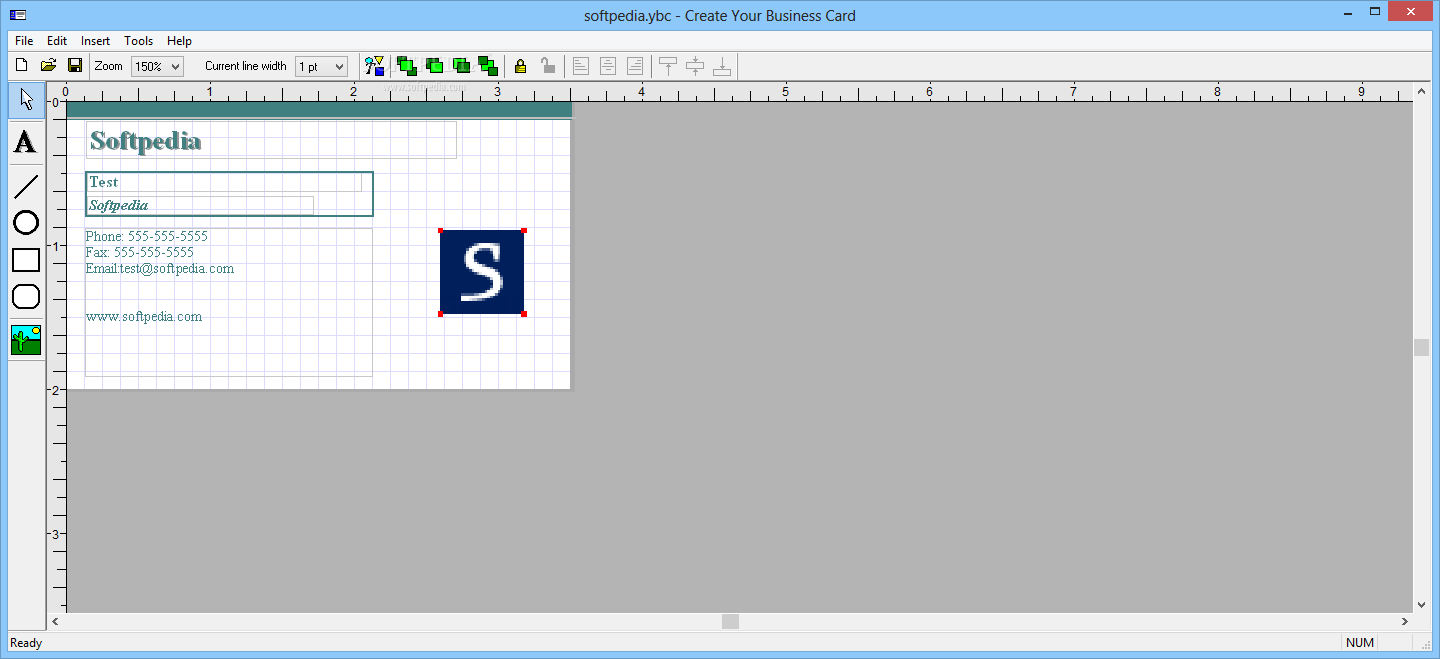Click the New document icon
This screenshot has width=1440, height=659.
[21, 66]
